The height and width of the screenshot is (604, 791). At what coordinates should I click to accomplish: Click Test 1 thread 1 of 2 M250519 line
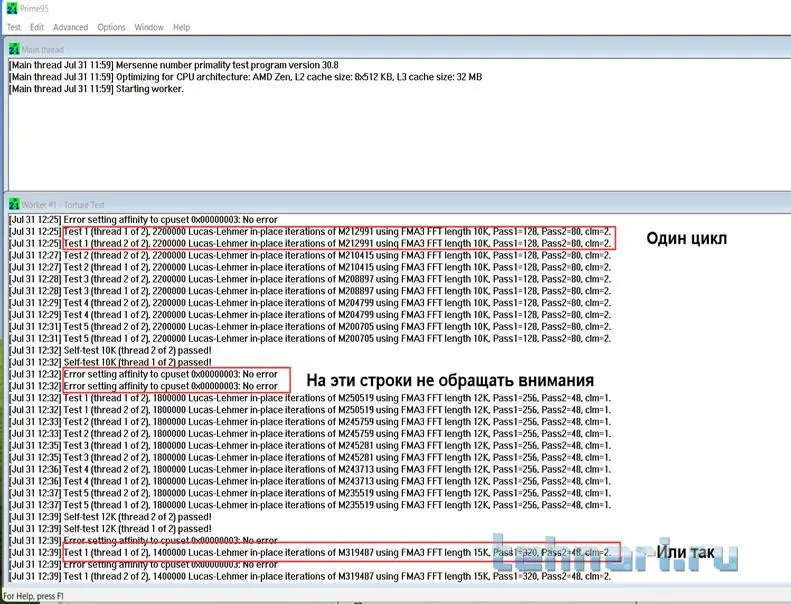310,398
